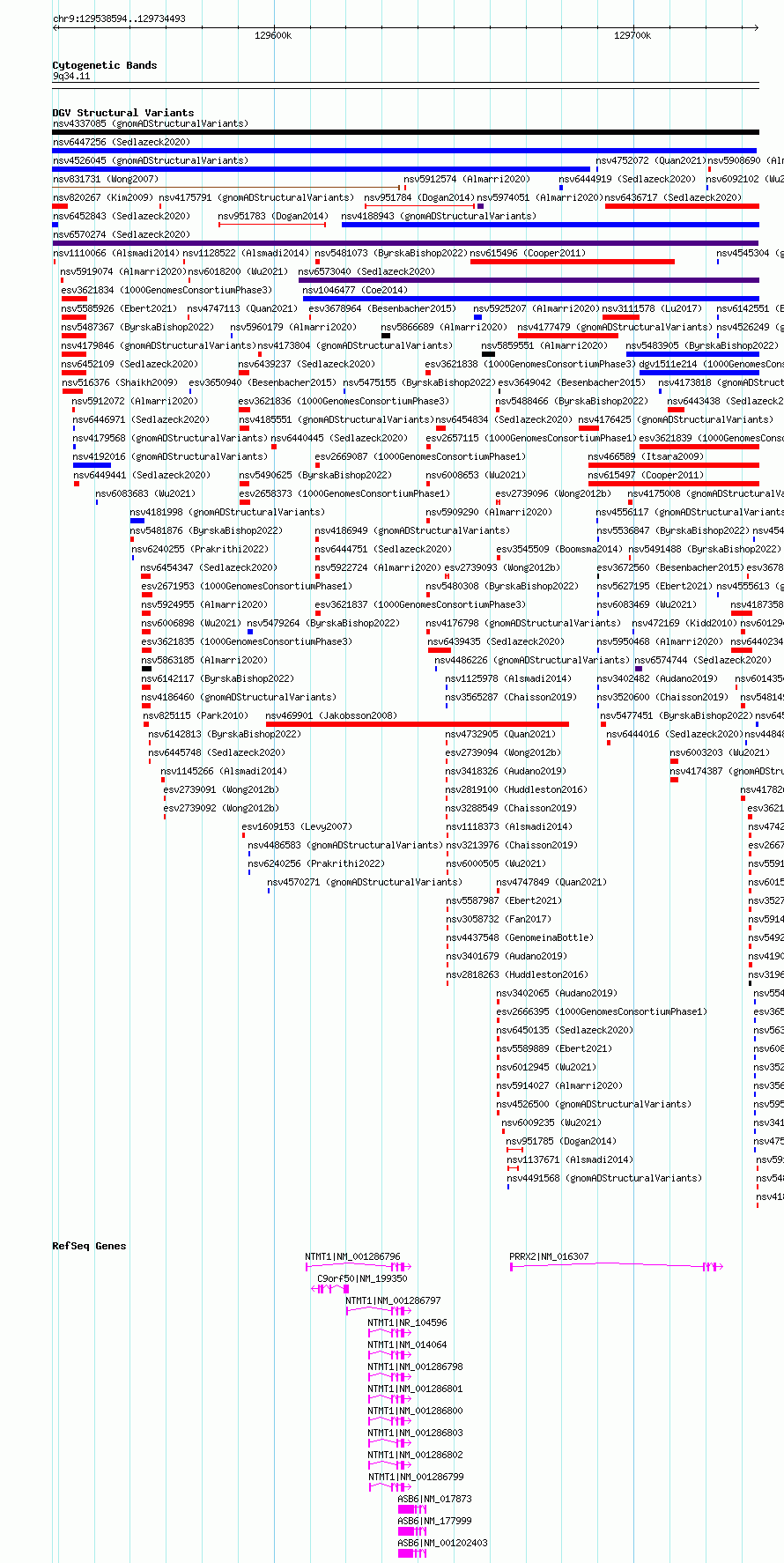Click transcript label NTMT1|NM_001286797

coord(394,1300)
